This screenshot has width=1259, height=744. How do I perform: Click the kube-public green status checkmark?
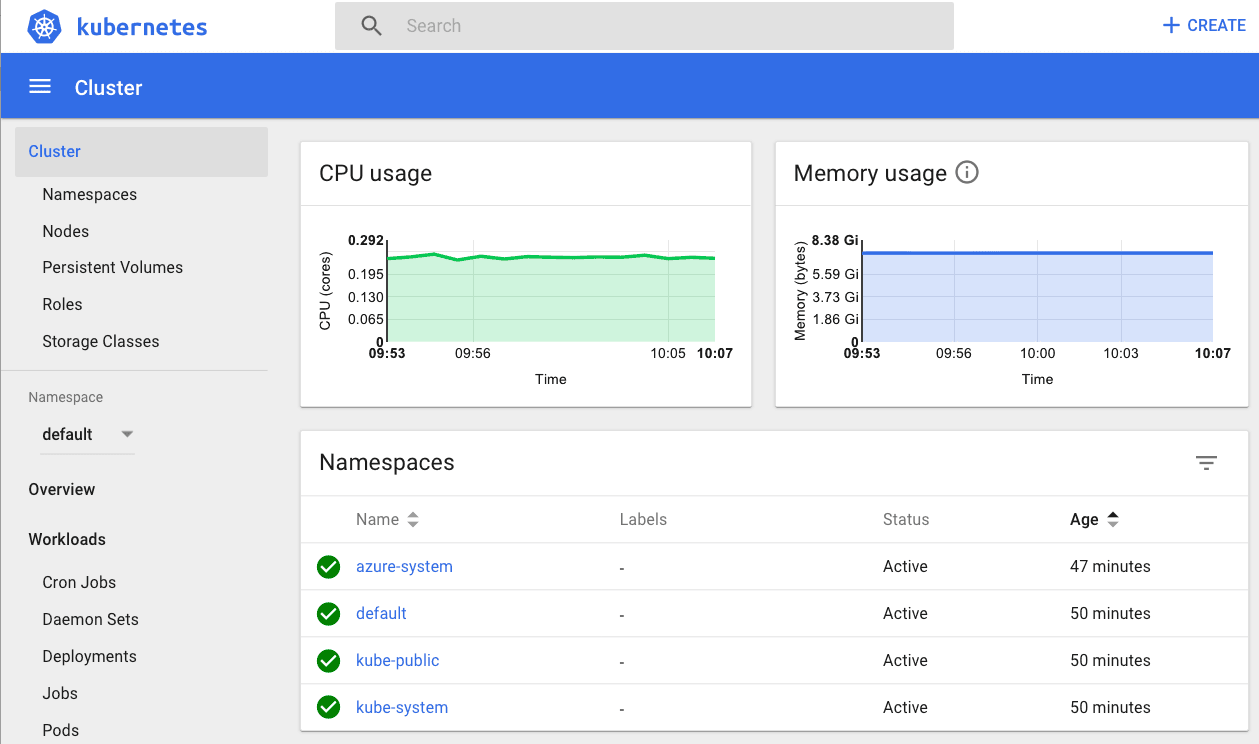pyautogui.click(x=328, y=661)
